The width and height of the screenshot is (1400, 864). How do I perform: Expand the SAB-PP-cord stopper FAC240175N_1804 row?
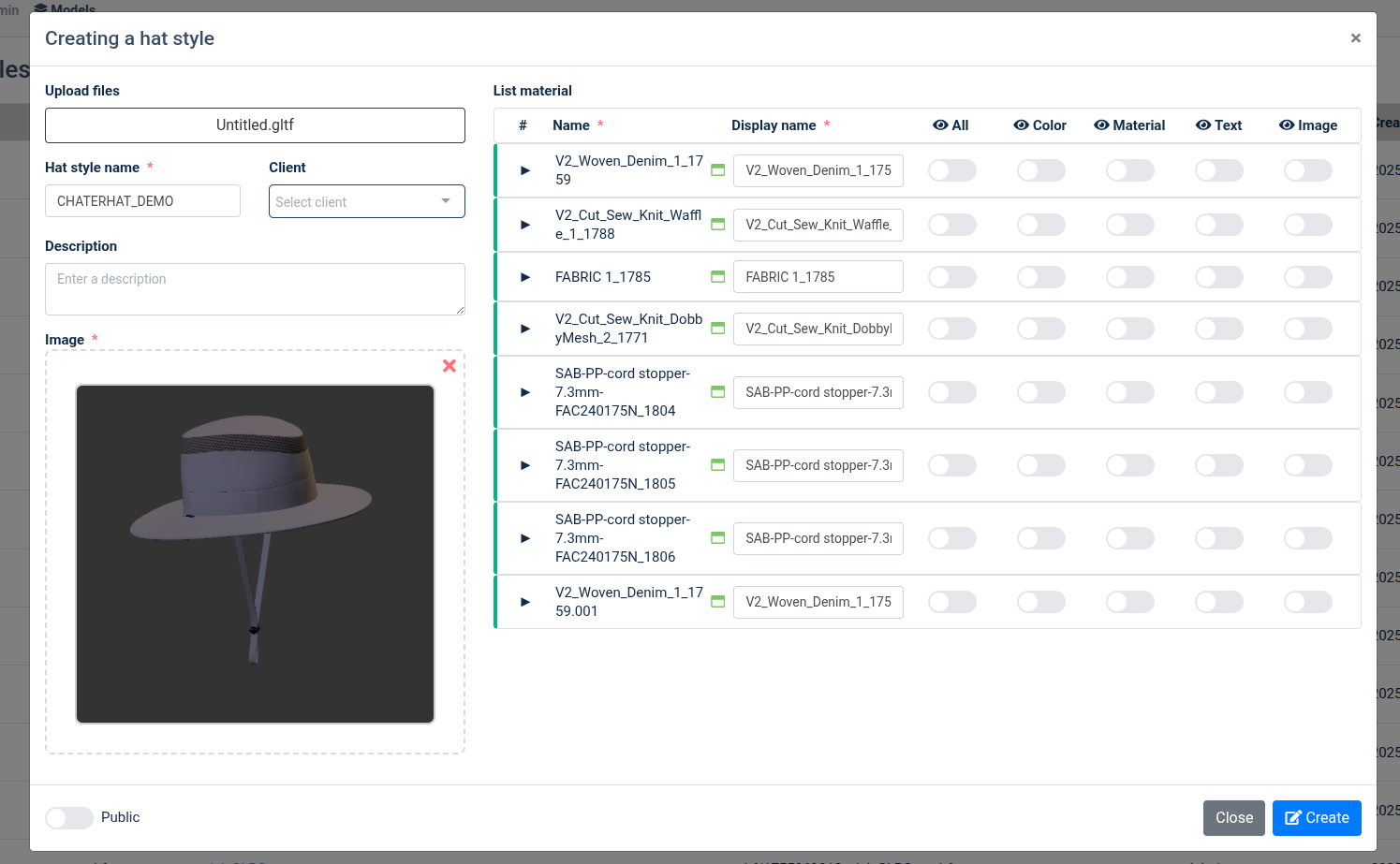525,392
